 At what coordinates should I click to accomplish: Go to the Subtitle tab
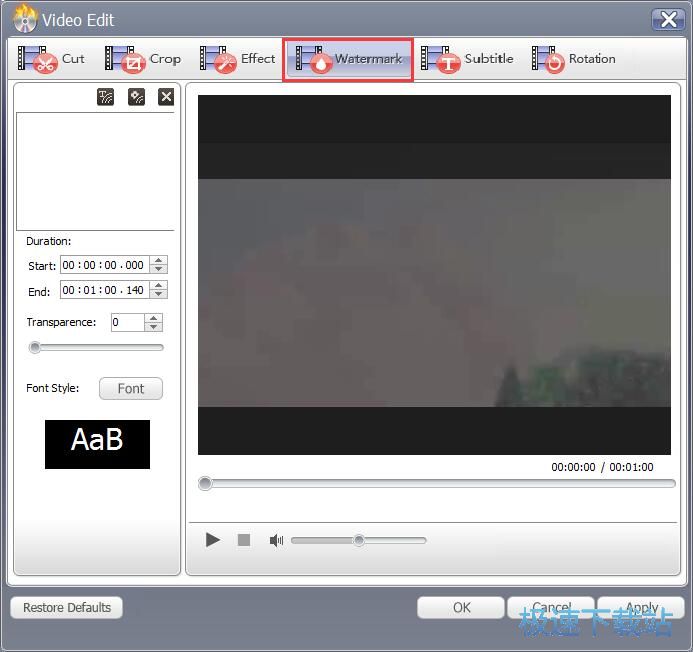[x=467, y=59]
